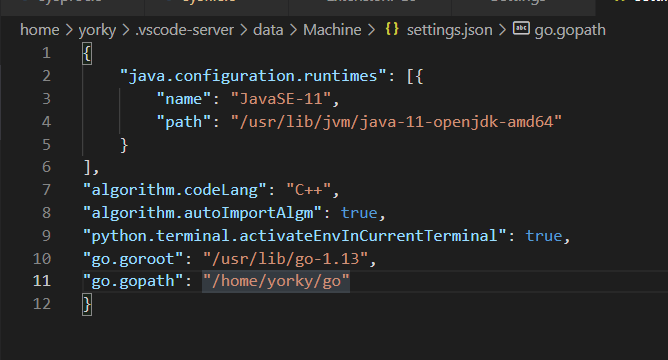Click the "java.configuration.runtimes" key
The width and height of the screenshot is (668, 360).
click(253, 76)
